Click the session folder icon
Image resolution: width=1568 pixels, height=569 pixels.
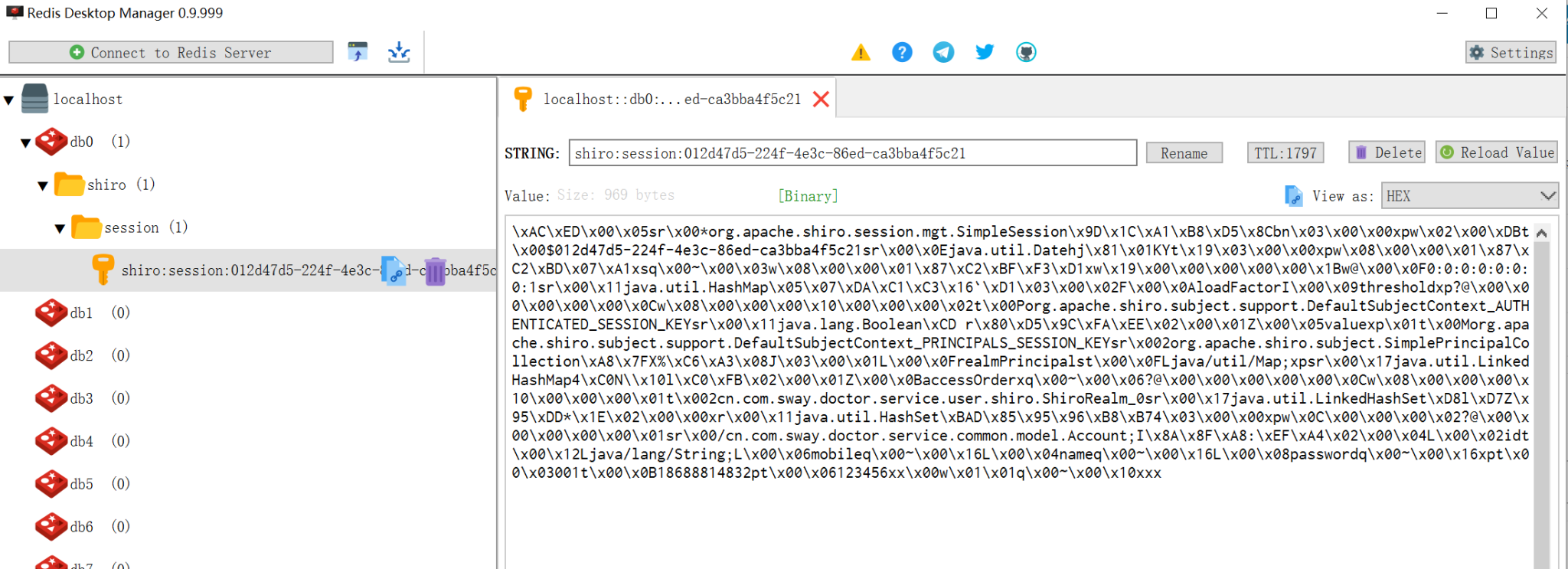click(x=86, y=227)
